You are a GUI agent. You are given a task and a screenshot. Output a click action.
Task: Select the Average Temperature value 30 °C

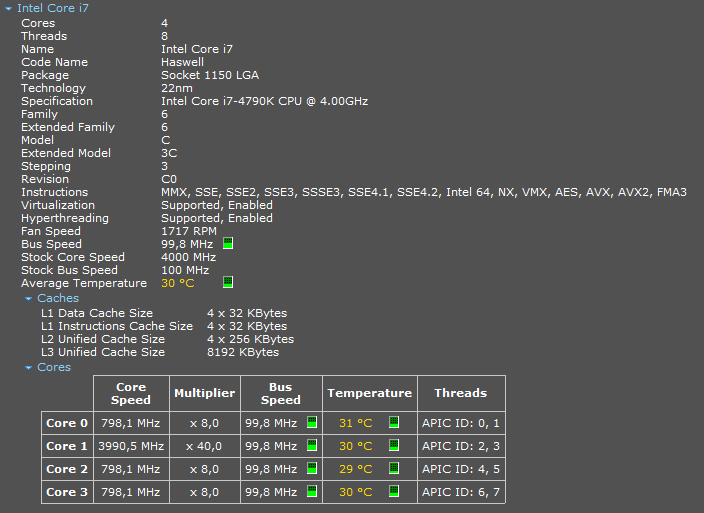[x=178, y=284]
